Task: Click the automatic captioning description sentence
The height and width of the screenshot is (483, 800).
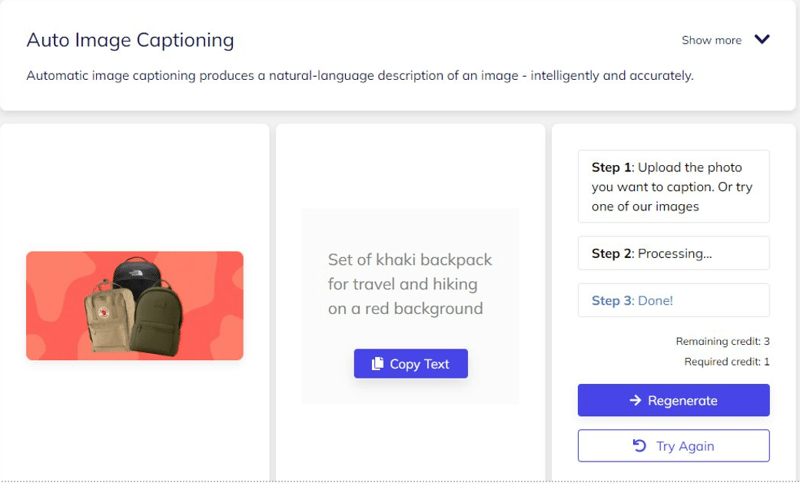Action: (360, 76)
